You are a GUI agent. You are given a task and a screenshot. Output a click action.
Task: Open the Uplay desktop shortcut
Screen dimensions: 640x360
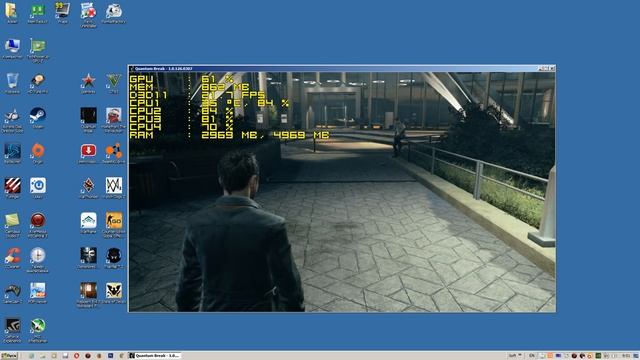tap(38, 187)
